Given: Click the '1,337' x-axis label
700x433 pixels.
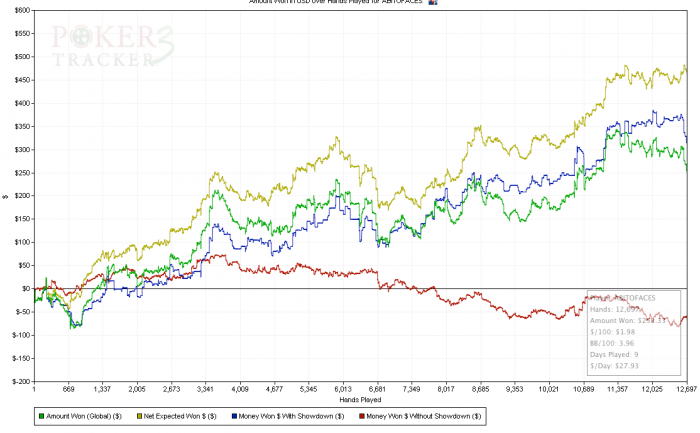Looking at the screenshot, I should tap(103, 389).
